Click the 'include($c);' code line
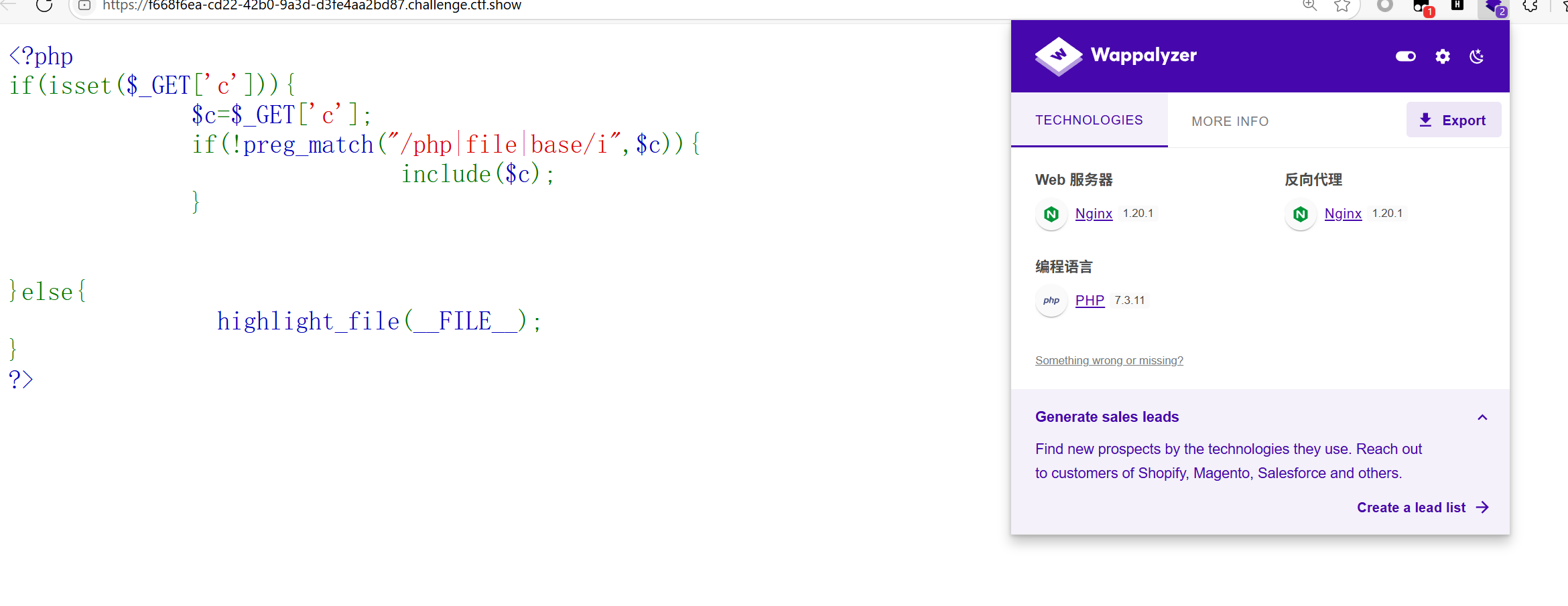This screenshot has width=1568, height=606. tap(478, 174)
